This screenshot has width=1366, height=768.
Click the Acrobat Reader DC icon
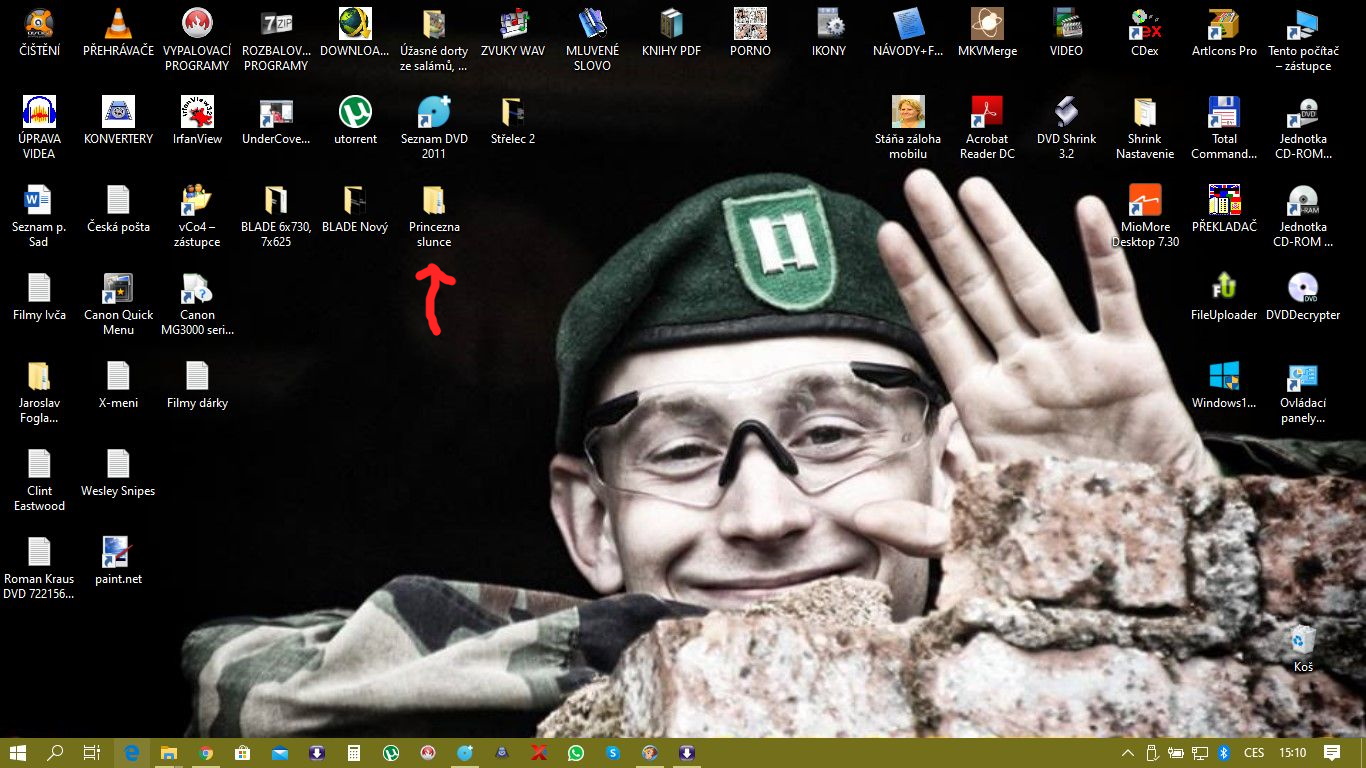(987, 128)
